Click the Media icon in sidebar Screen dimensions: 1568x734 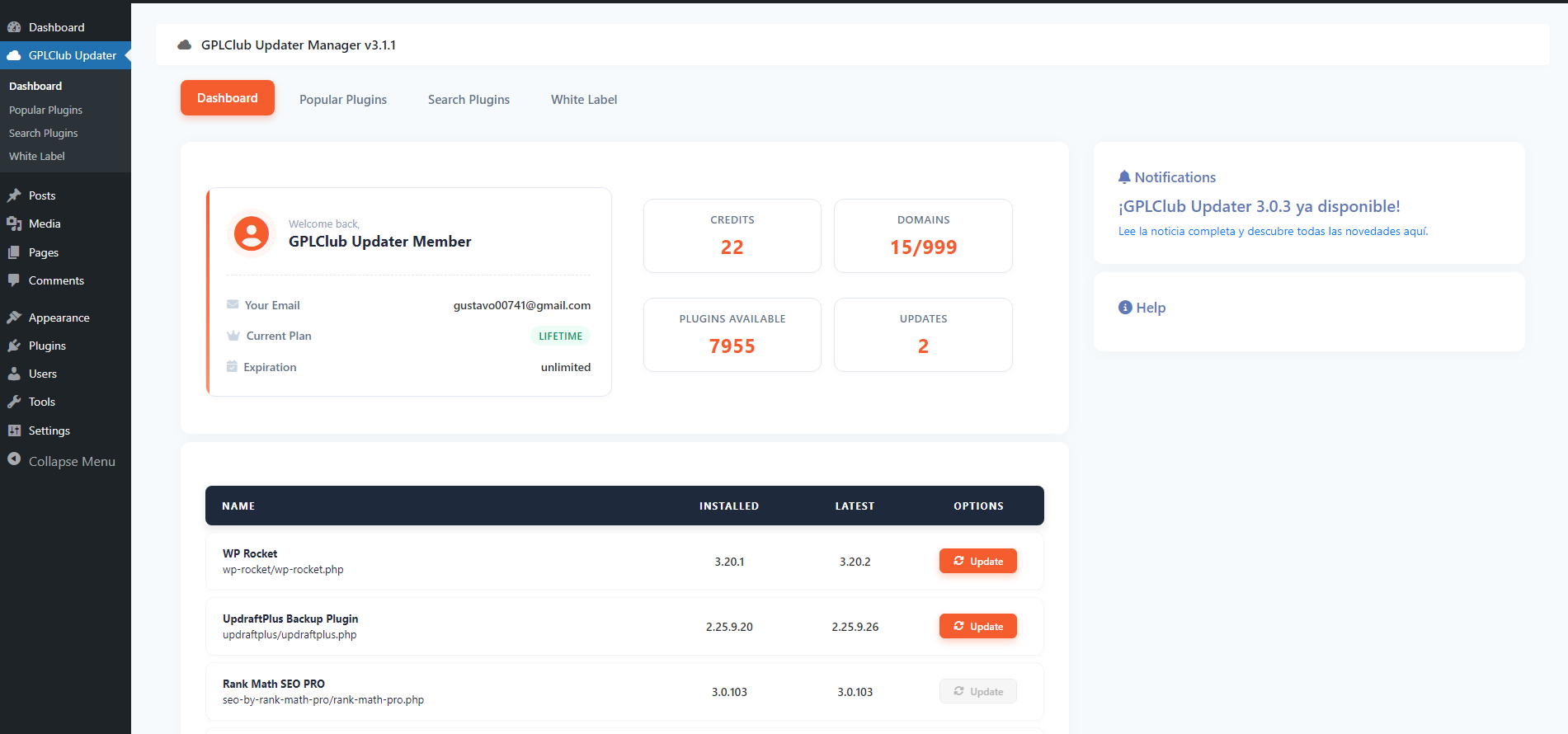click(x=14, y=223)
